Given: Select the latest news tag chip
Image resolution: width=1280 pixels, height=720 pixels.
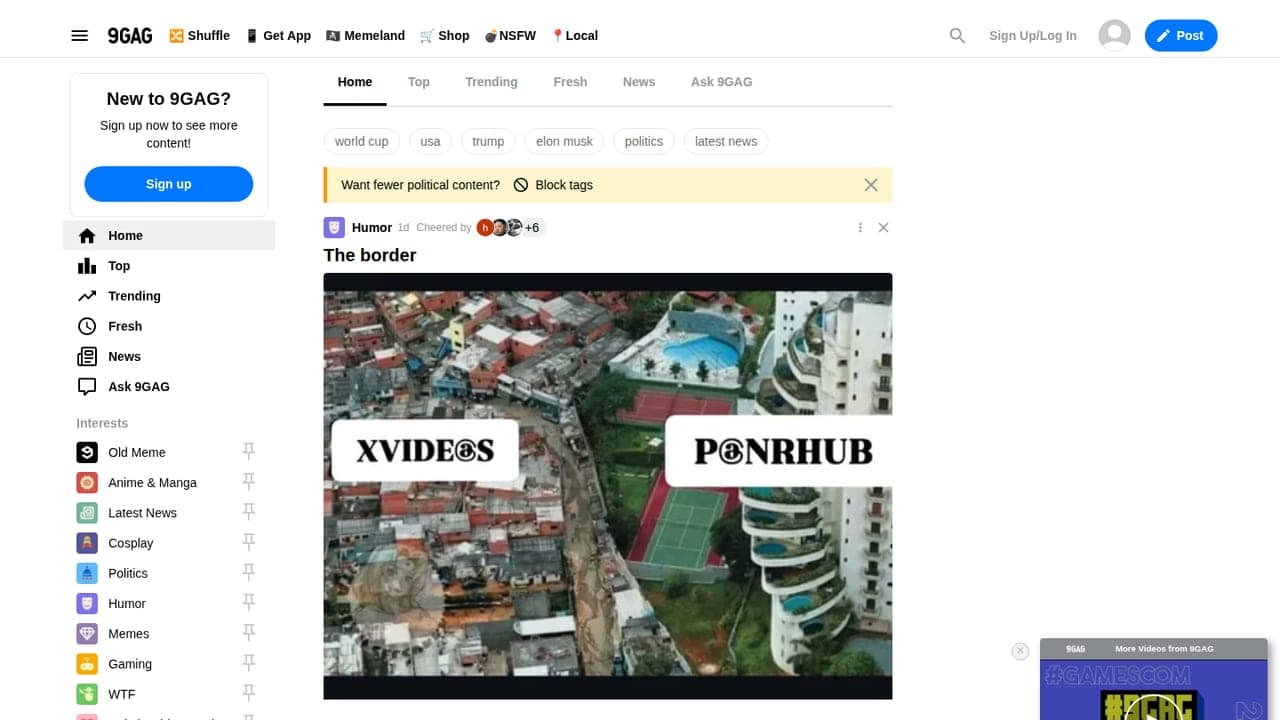Looking at the screenshot, I should (x=726, y=142).
